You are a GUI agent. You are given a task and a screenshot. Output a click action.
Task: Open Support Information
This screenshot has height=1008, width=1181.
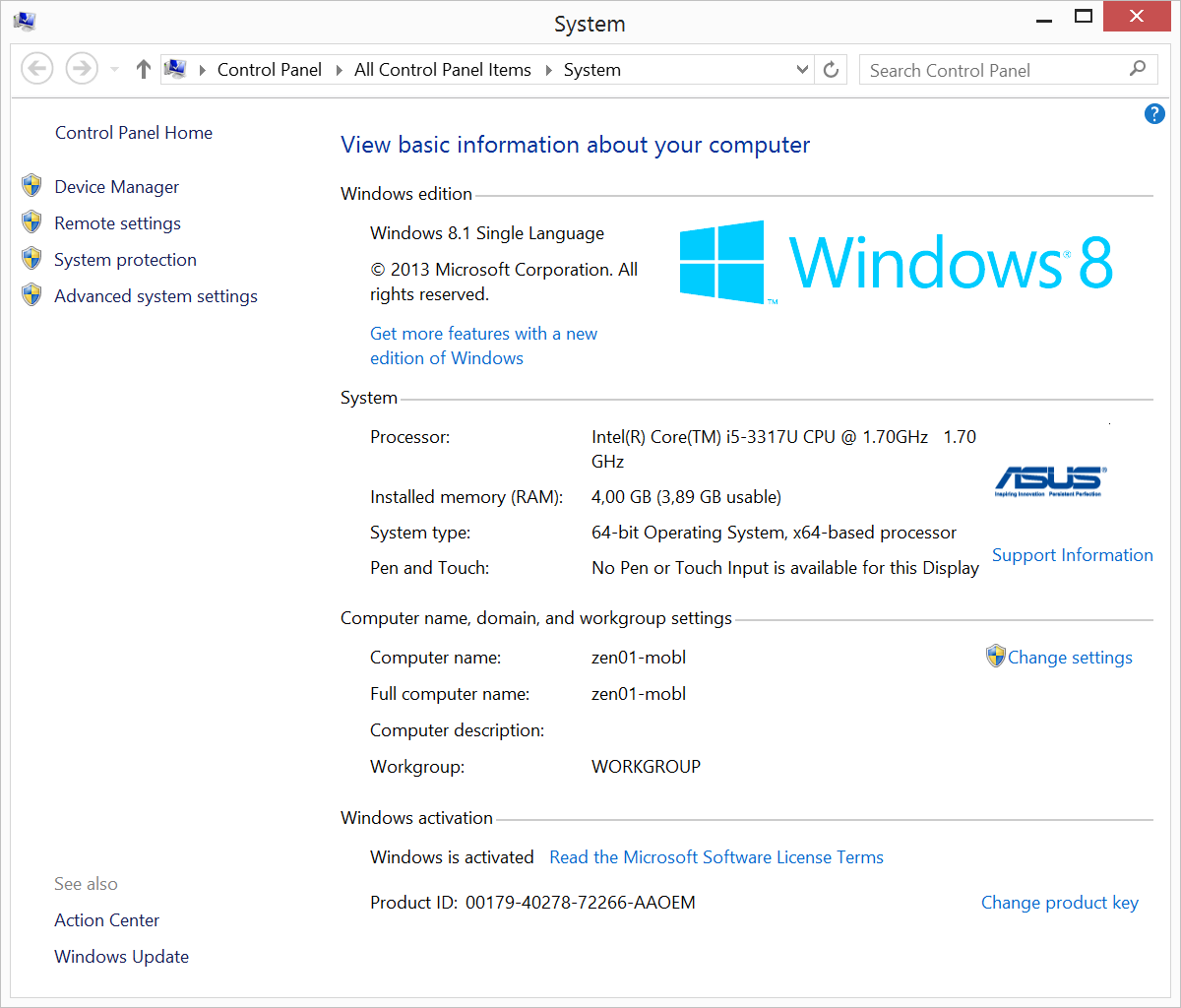coord(1072,554)
